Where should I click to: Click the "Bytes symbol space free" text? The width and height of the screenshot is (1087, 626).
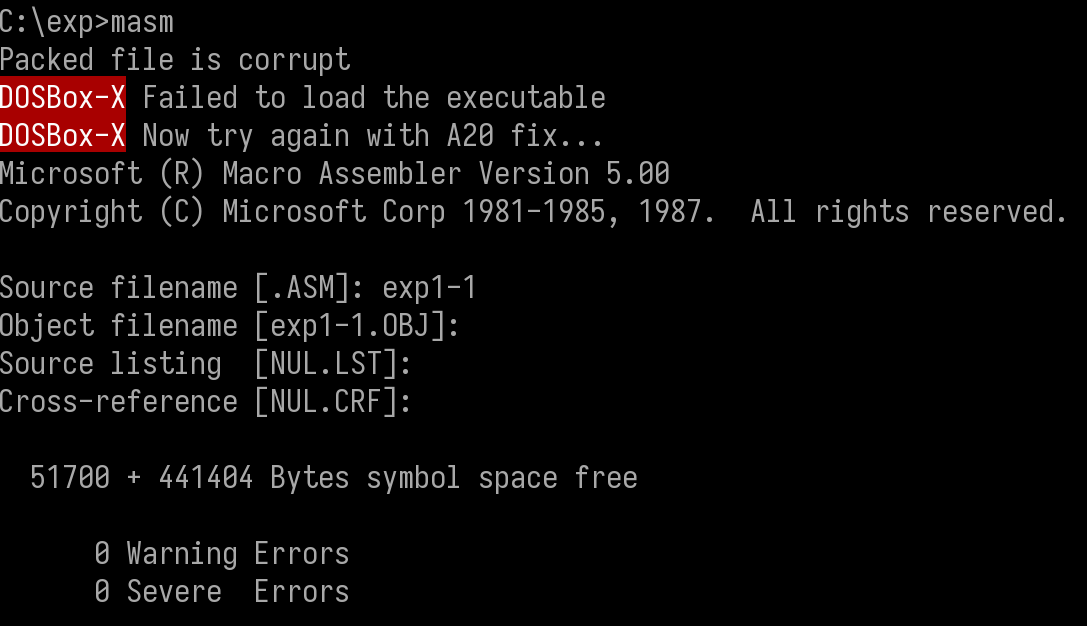tap(454, 478)
